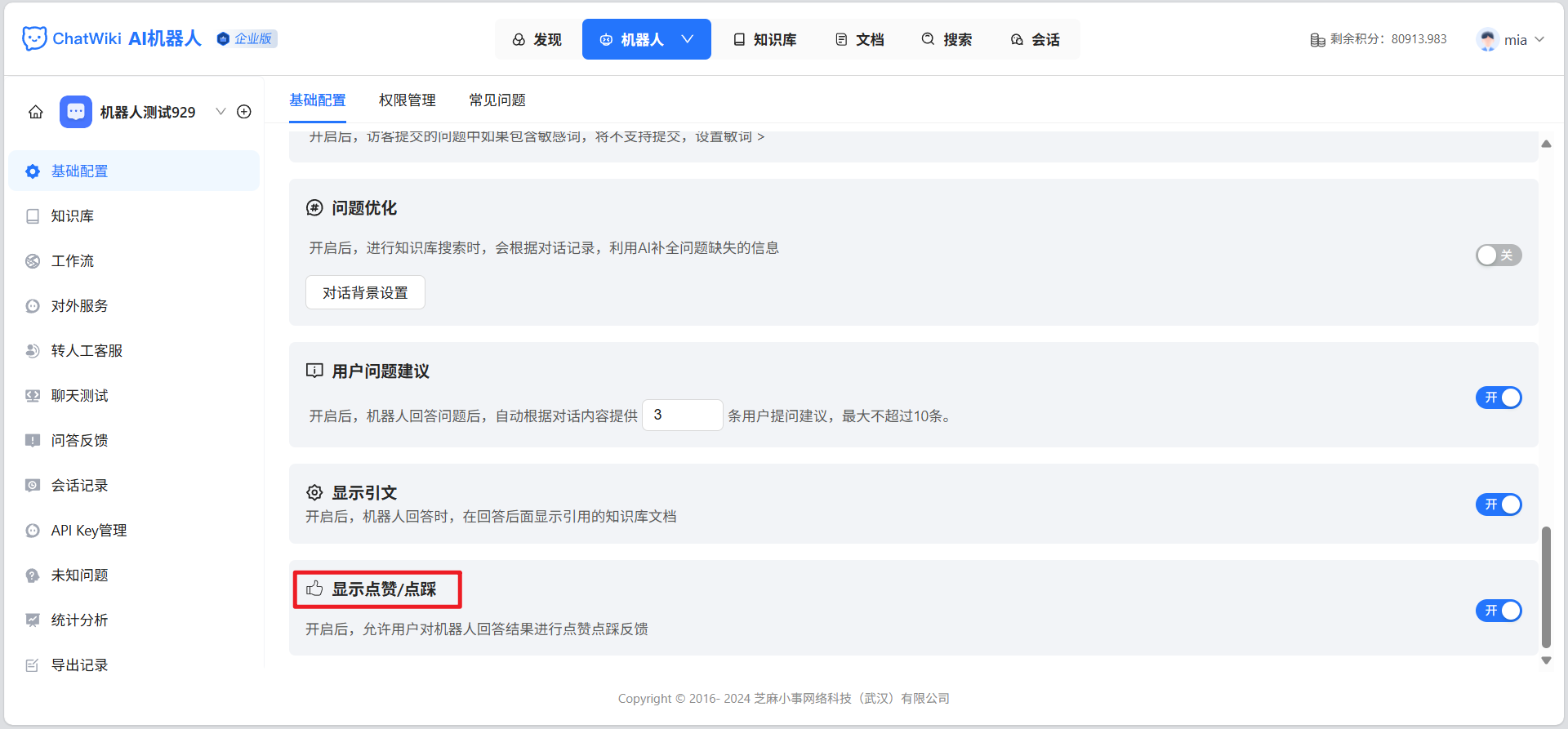This screenshot has width=1568, height=729.
Task: Open 未知问题 sidebar item
Action: click(x=134, y=575)
